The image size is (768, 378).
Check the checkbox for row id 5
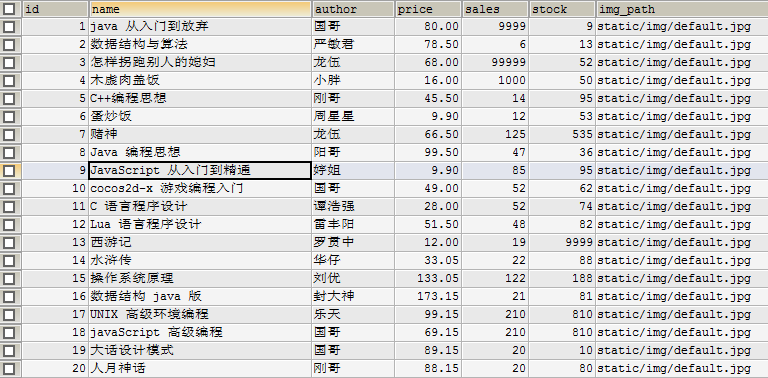click(9, 98)
